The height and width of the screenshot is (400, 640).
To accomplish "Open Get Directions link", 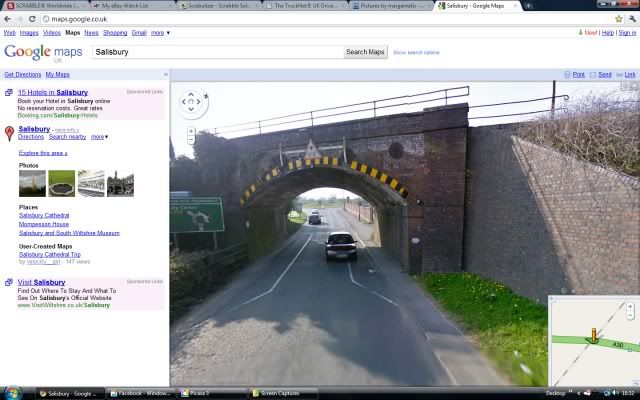I will point(23,74).
